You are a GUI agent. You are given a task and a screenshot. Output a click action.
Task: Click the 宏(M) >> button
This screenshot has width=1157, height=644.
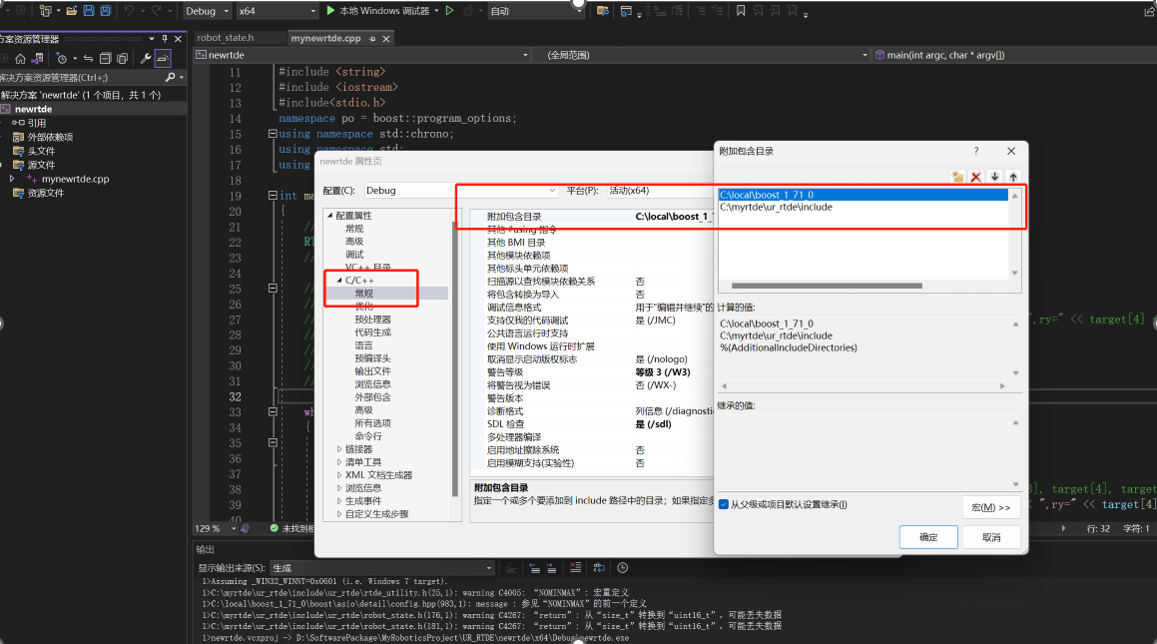tap(991, 507)
